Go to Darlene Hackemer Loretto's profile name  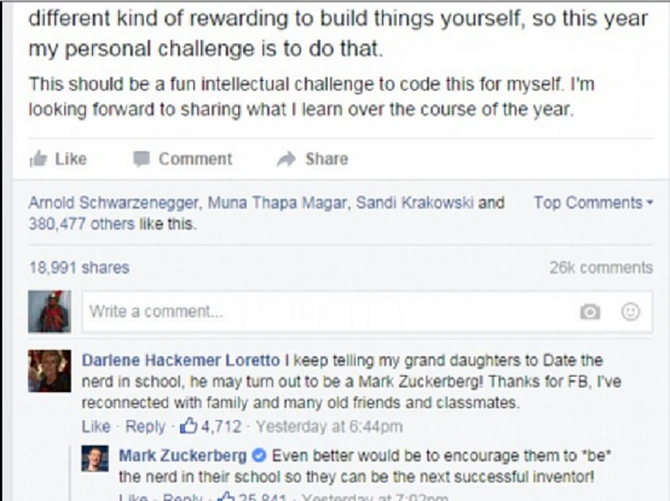point(180,360)
